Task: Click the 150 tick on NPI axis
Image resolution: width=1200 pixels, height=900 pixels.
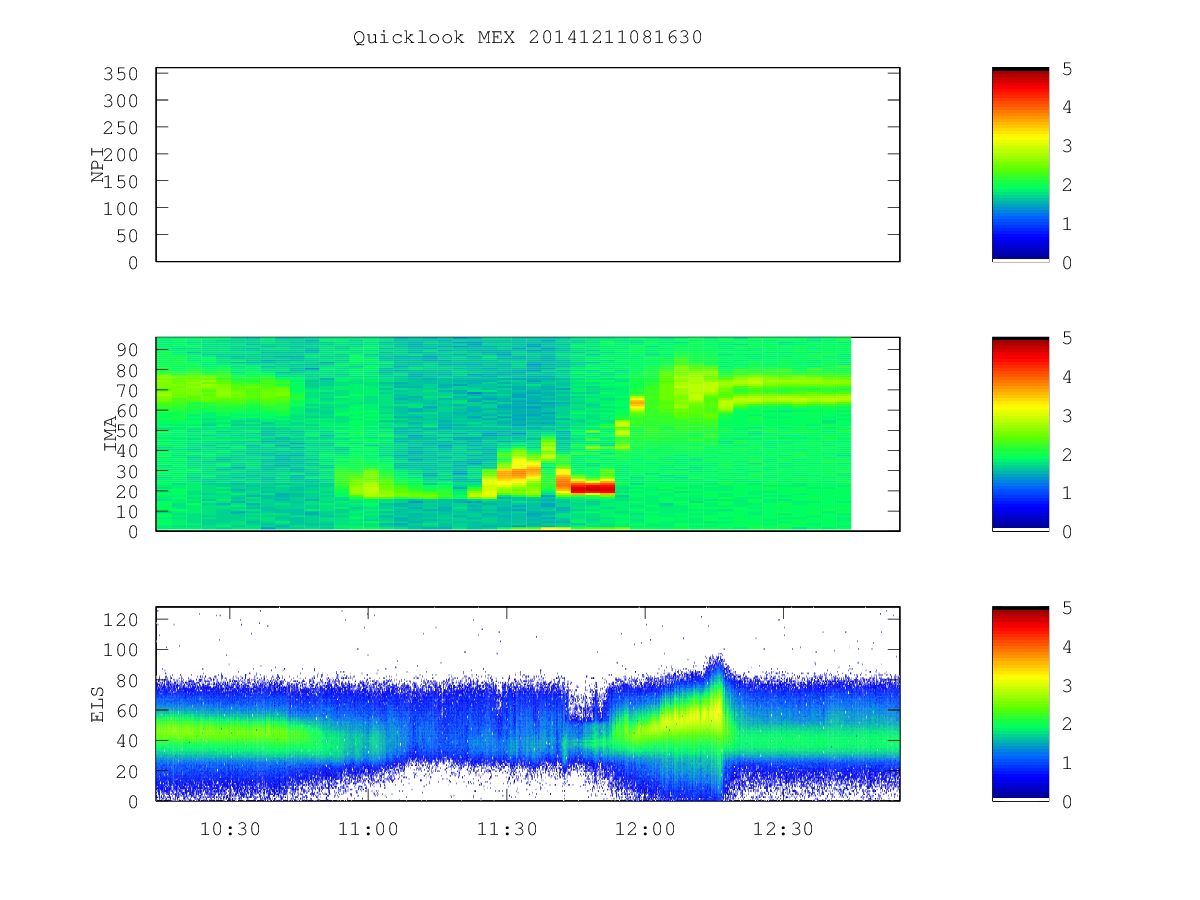Action: pos(120,182)
